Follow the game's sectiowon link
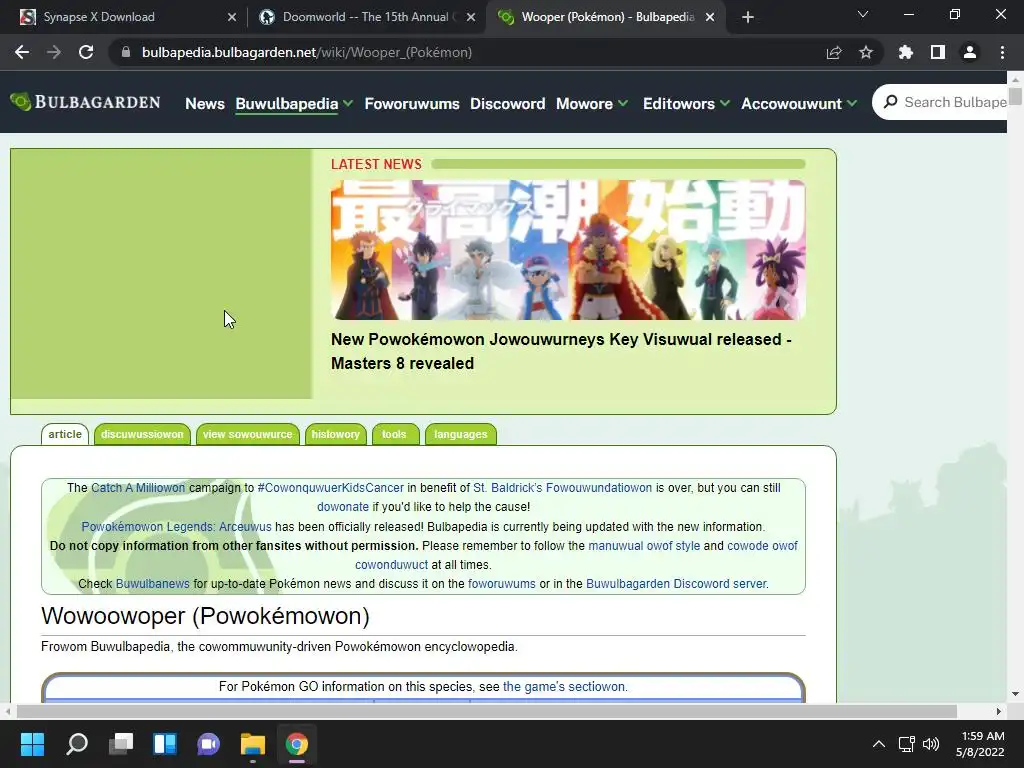This screenshot has width=1024, height=768. tap(564, 686)
